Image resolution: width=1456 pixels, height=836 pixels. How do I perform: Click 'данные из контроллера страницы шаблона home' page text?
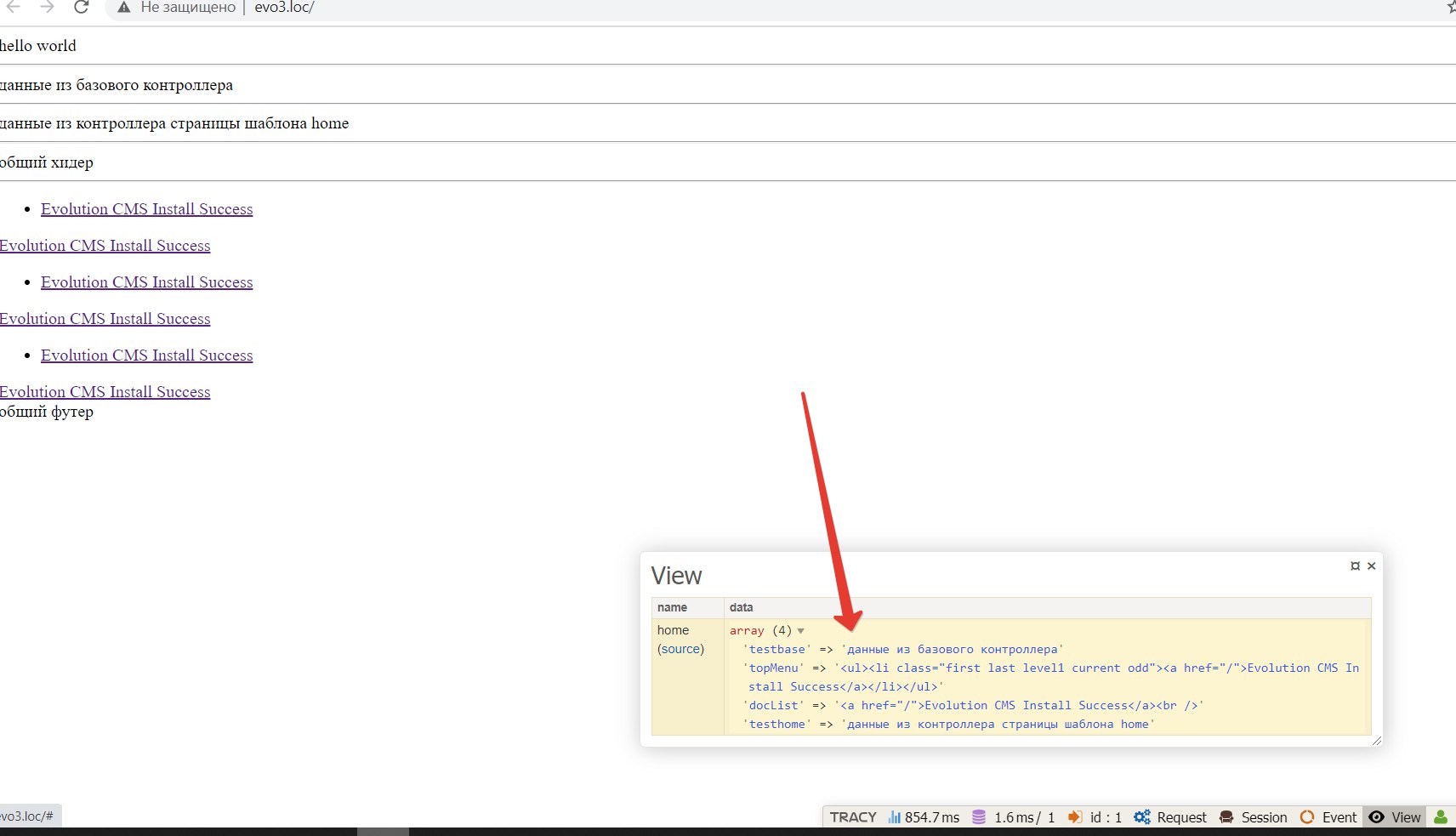173,123
